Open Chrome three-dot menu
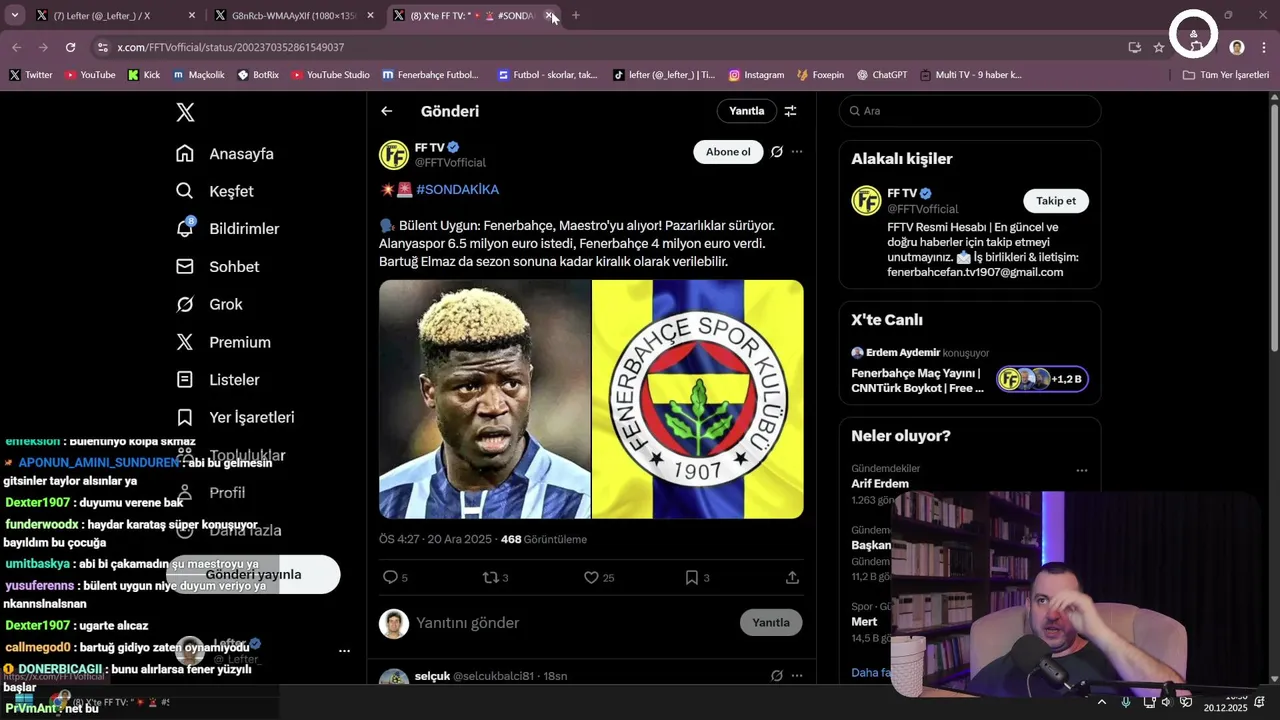Viewport: 1280px width, 720px height. tap(1264, 47)
